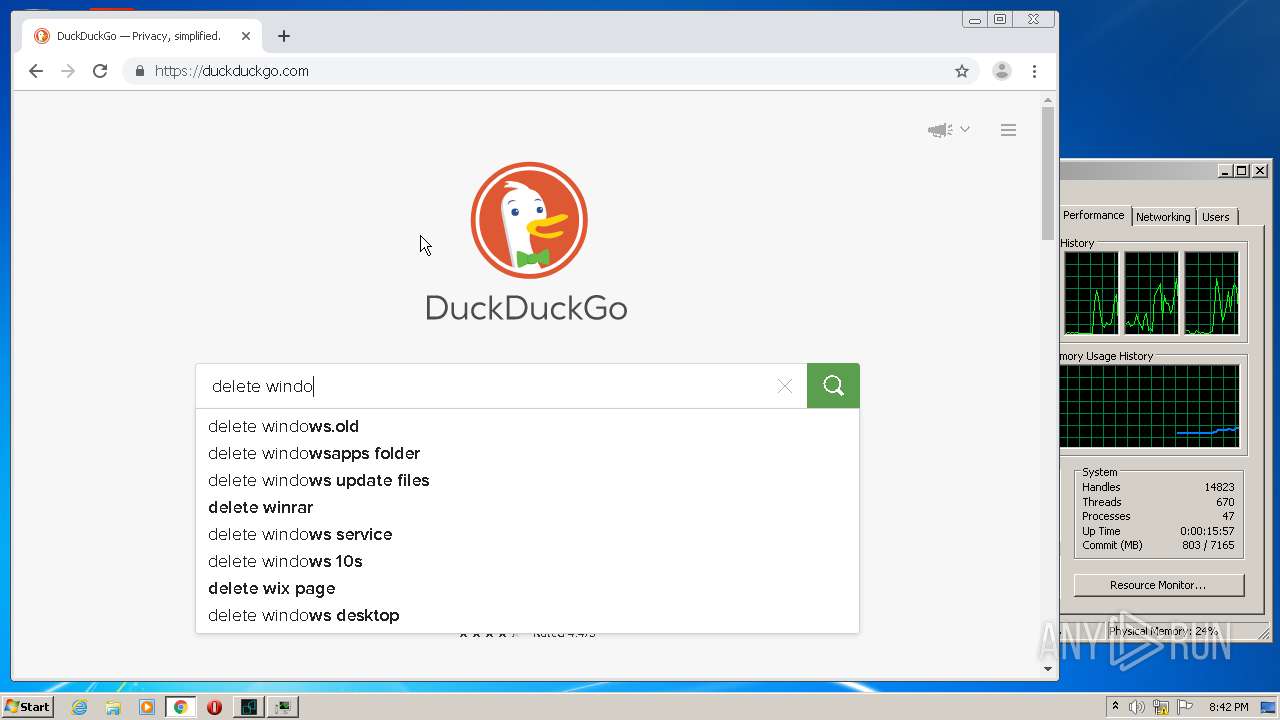Viewport: 1280px width, 720px height.
Task: Choose suggestion 'delete windows service'
Action: (527, 534)
